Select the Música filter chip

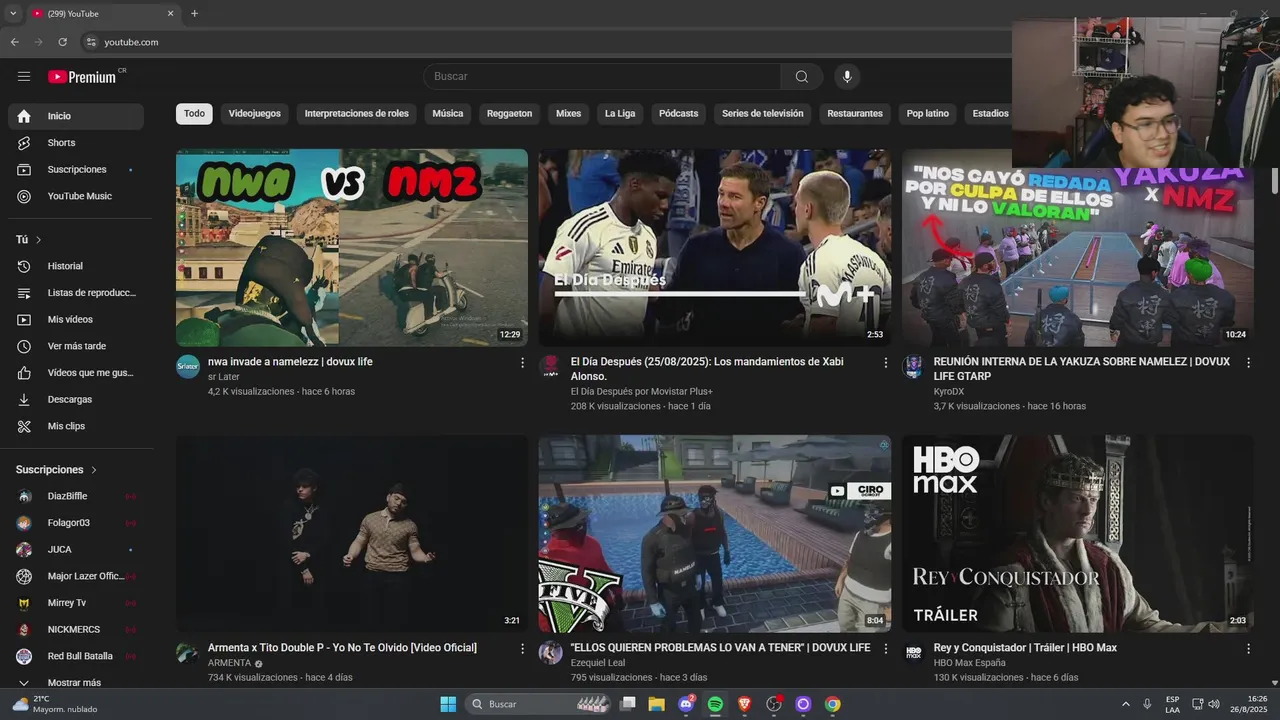pyautogui.click(x=448, y=114)
